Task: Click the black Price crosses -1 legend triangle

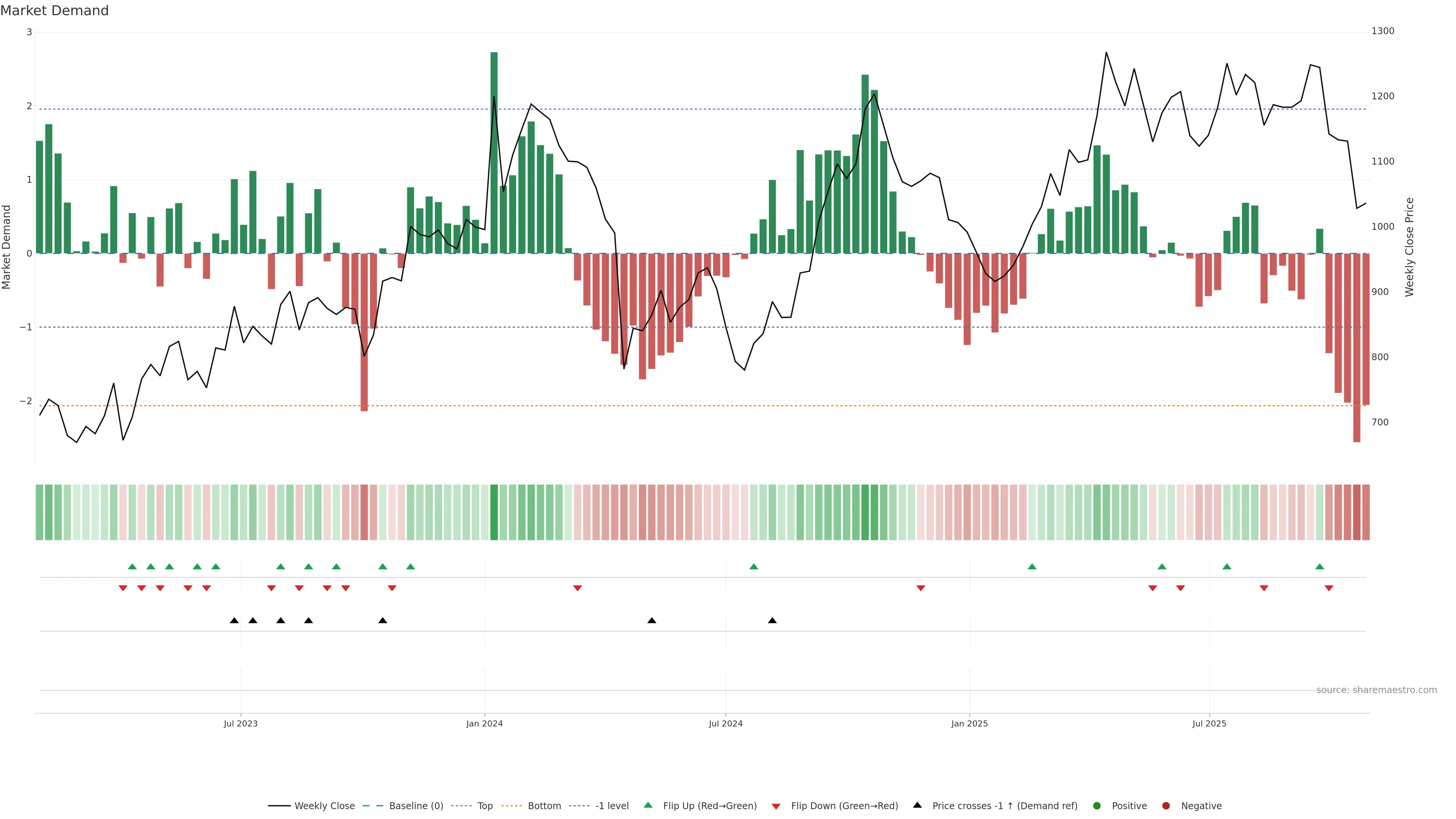Action: pos(917,805)
